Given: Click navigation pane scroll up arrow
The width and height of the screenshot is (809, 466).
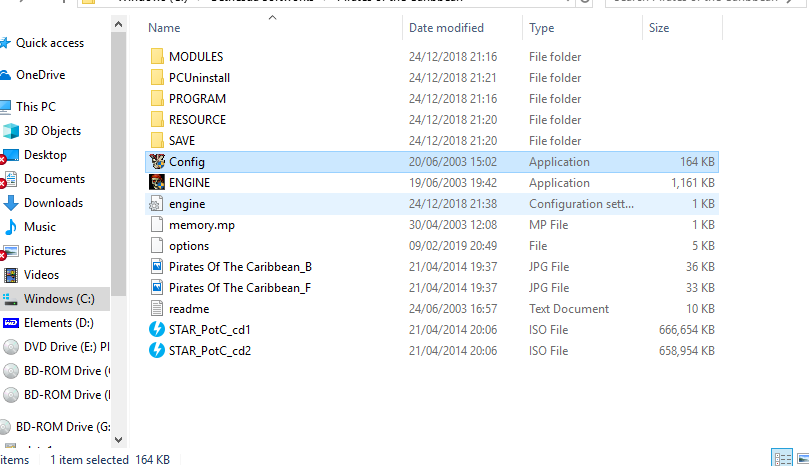Looking at the screenshot, I should click(118, 24).
